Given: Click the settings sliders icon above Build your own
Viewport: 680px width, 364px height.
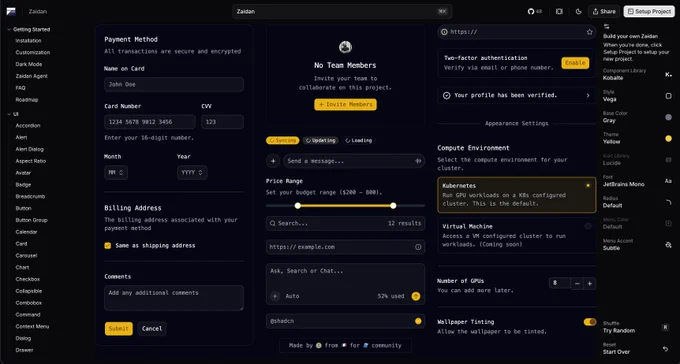Looking at the screenshot, I should [x=606, y=26].
